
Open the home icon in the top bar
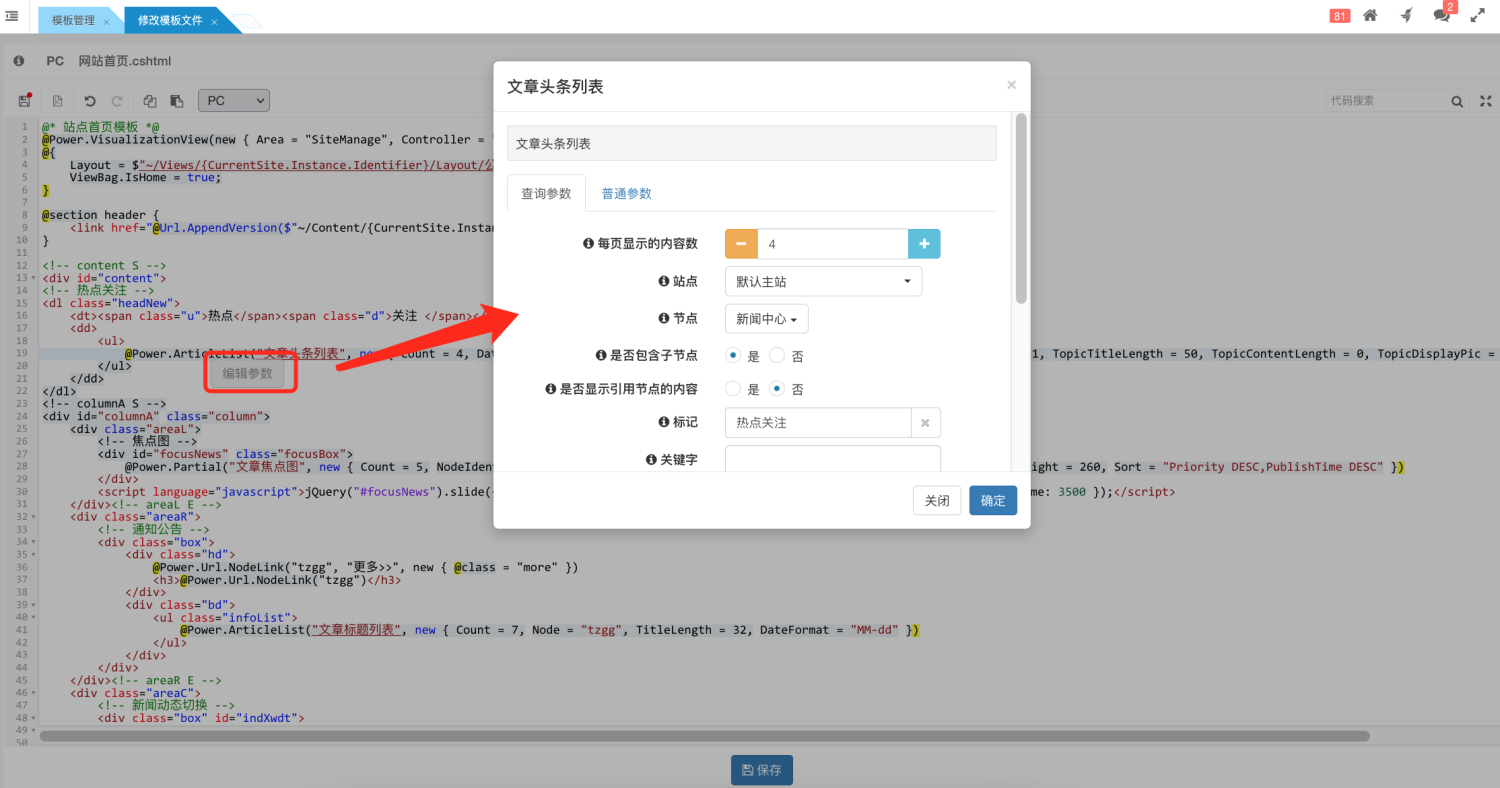1370,15
